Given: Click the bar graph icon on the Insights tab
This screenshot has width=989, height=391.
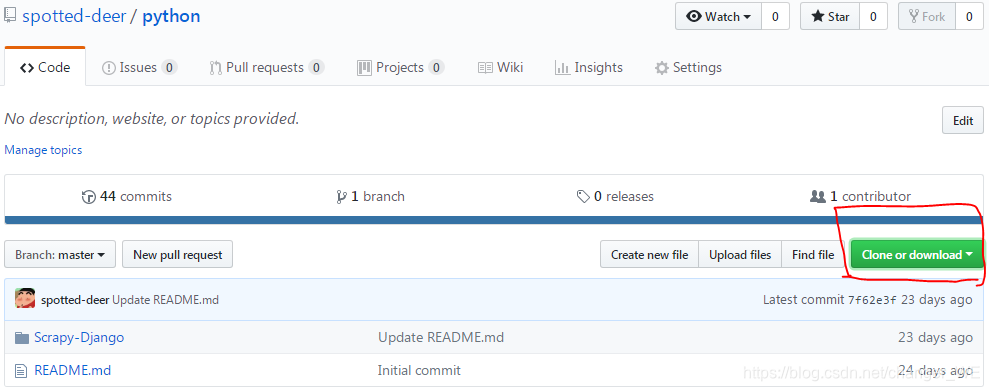Looking at the screenshot, I should [x=562, y=68].
